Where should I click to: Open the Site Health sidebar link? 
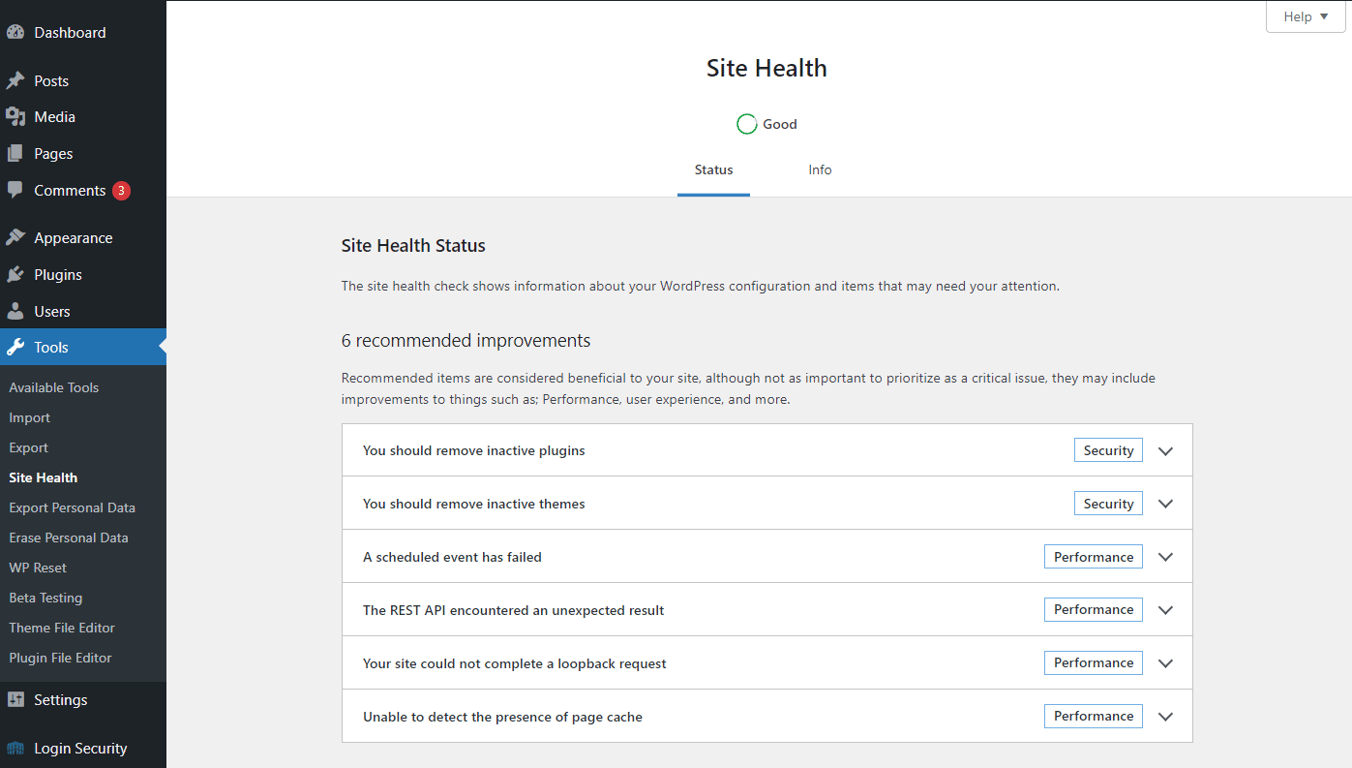point(41,477)
